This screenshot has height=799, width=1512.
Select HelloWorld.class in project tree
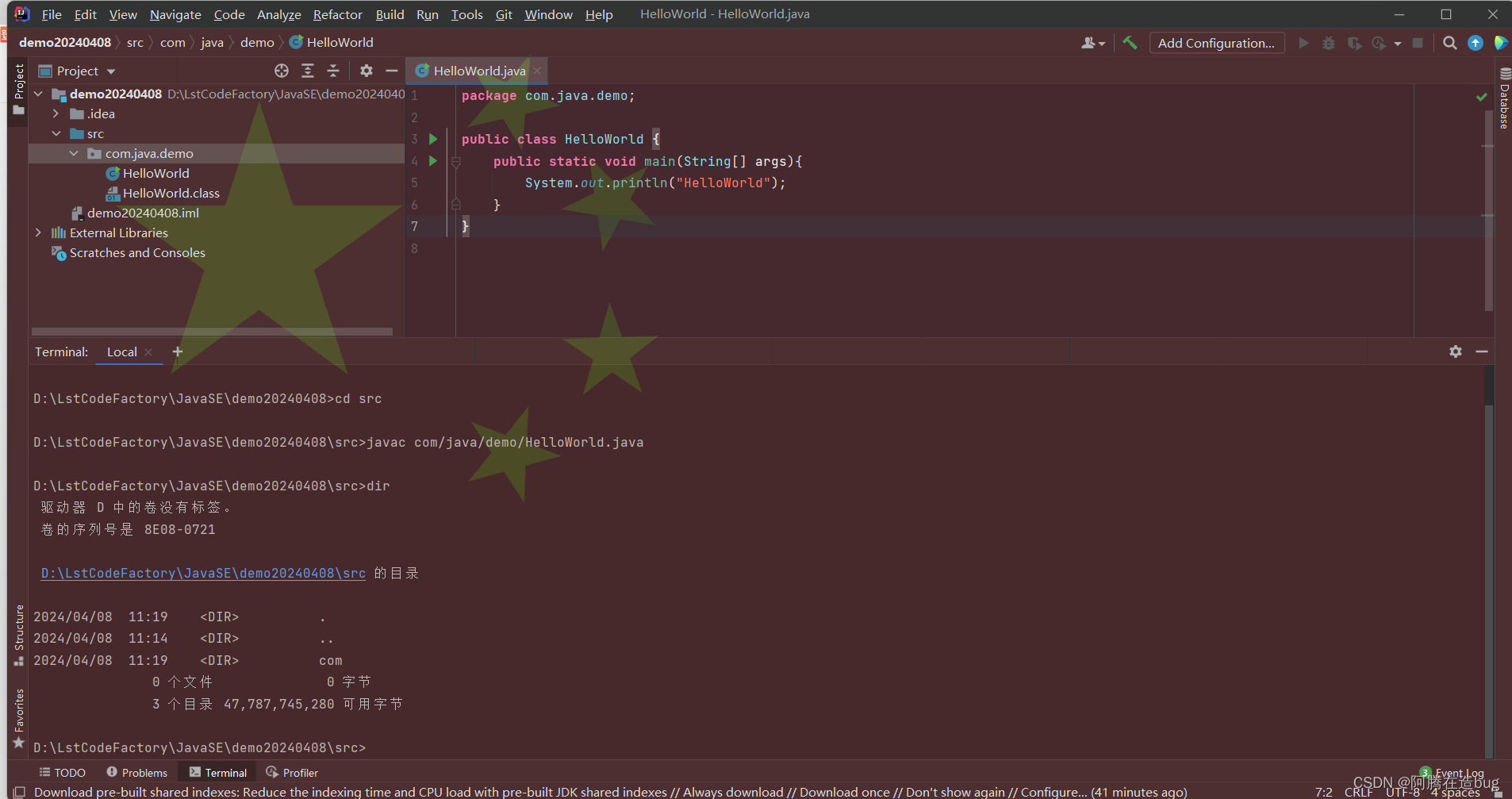click(x=163, y=193)
